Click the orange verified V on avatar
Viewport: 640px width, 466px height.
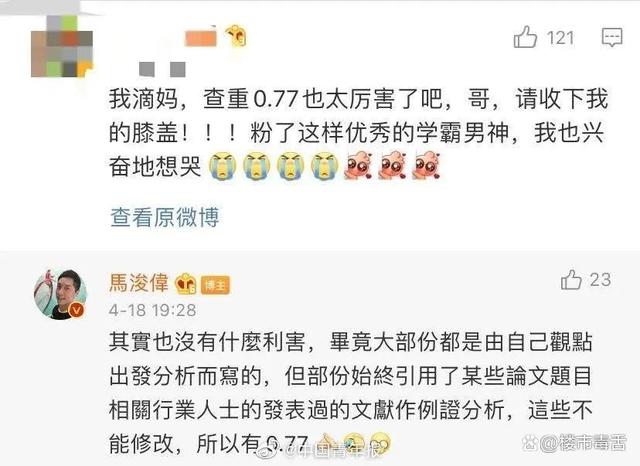(77, 310)
